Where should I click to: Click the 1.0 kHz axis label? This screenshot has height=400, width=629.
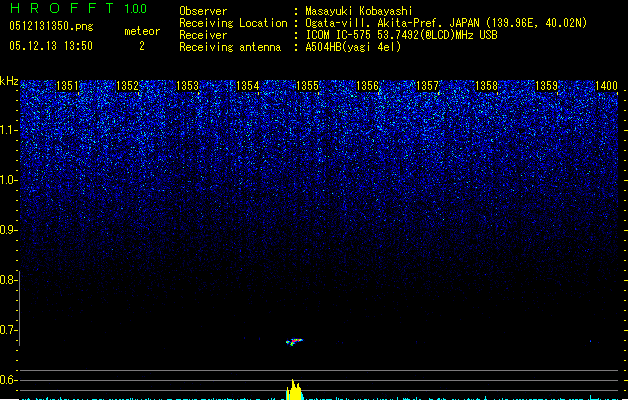click(8, 180)
